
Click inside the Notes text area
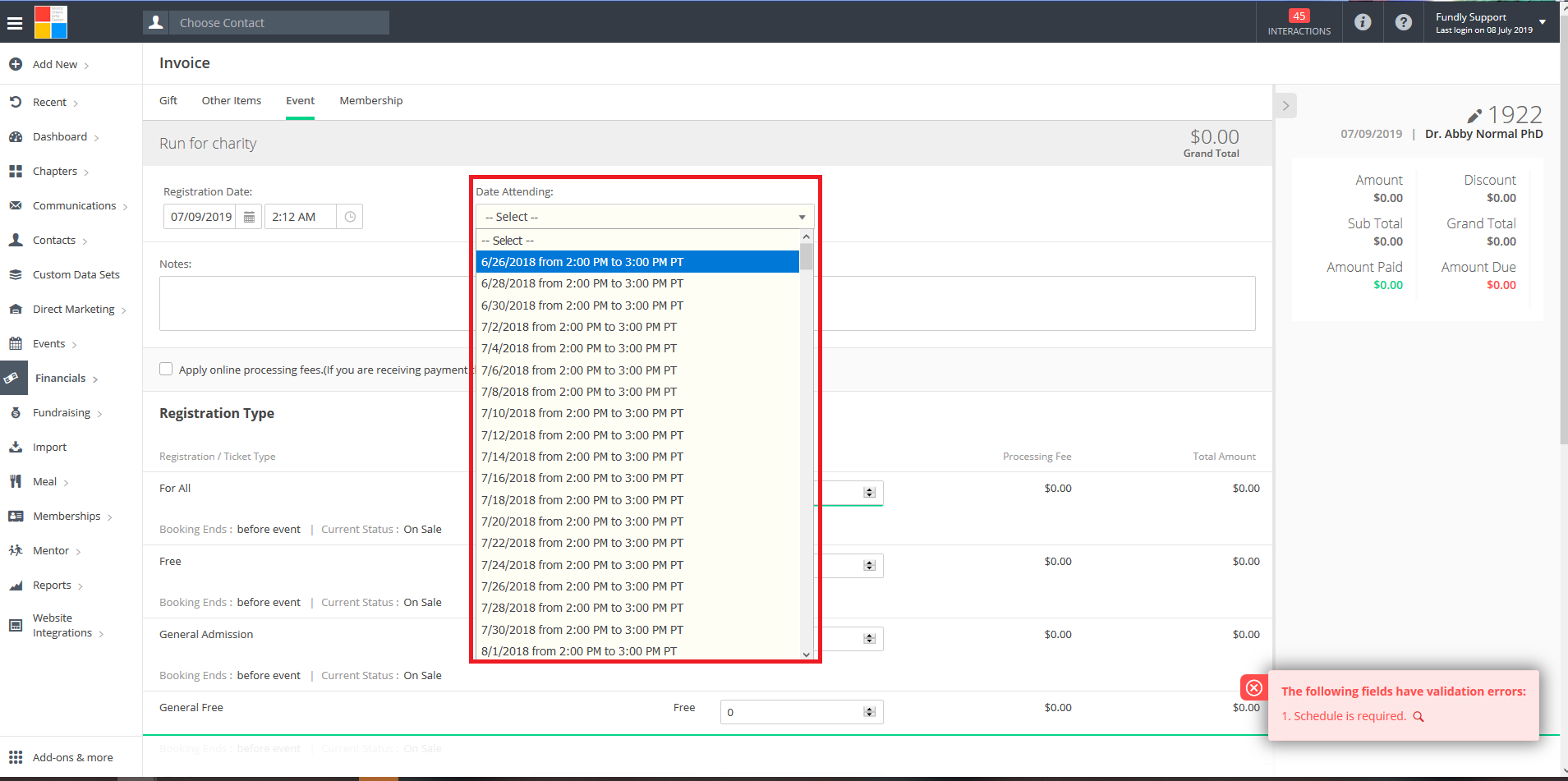point(707,303)
